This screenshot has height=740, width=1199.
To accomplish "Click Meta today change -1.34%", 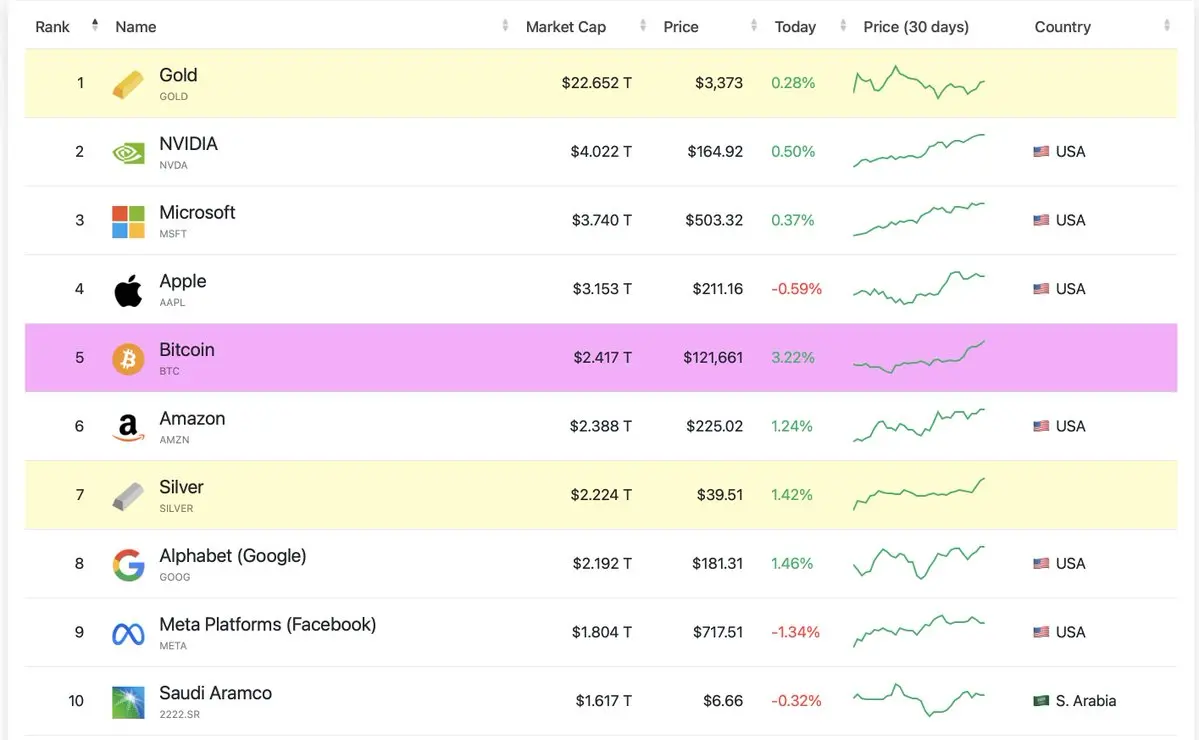I will 795,632.
